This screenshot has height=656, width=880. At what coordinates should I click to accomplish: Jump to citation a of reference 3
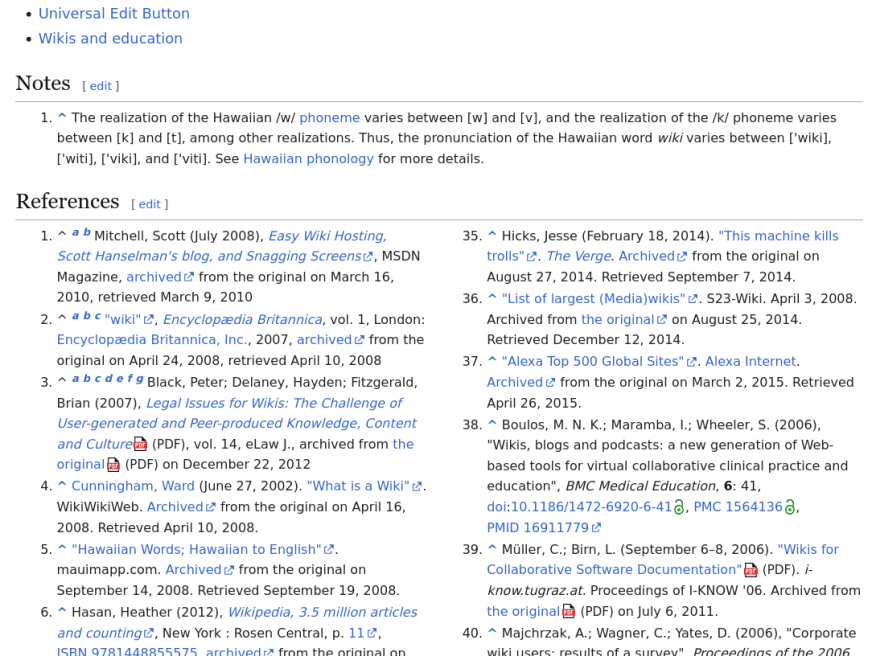click(x=75, y=379)
